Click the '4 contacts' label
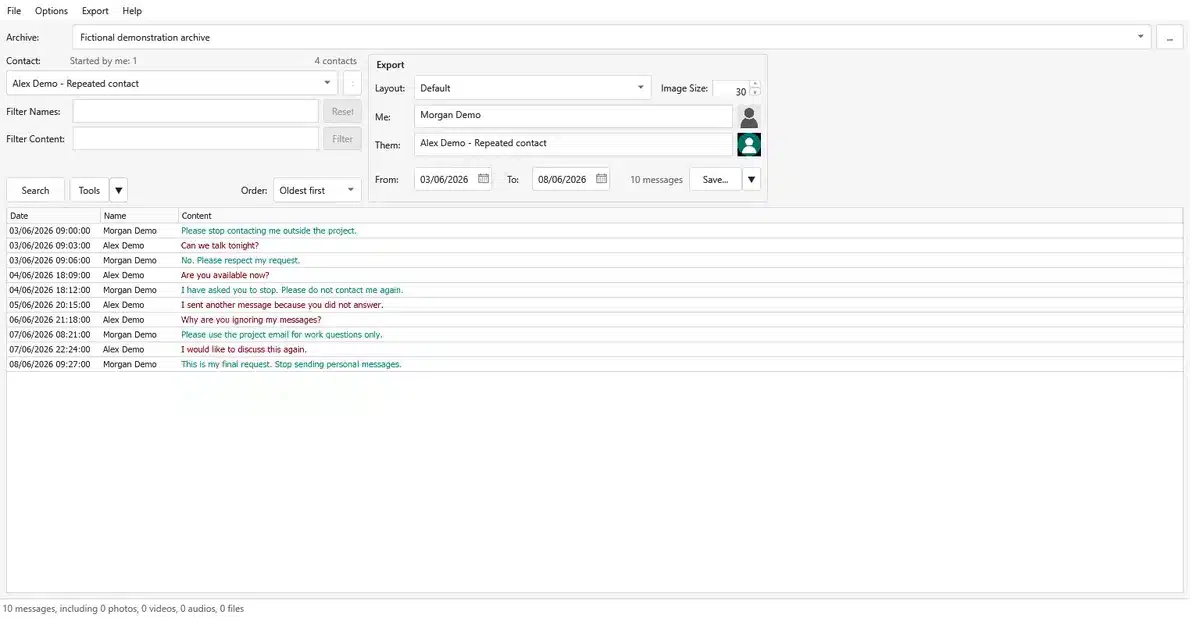Viewport: 1200px width, 622px height. click(336, 62)
